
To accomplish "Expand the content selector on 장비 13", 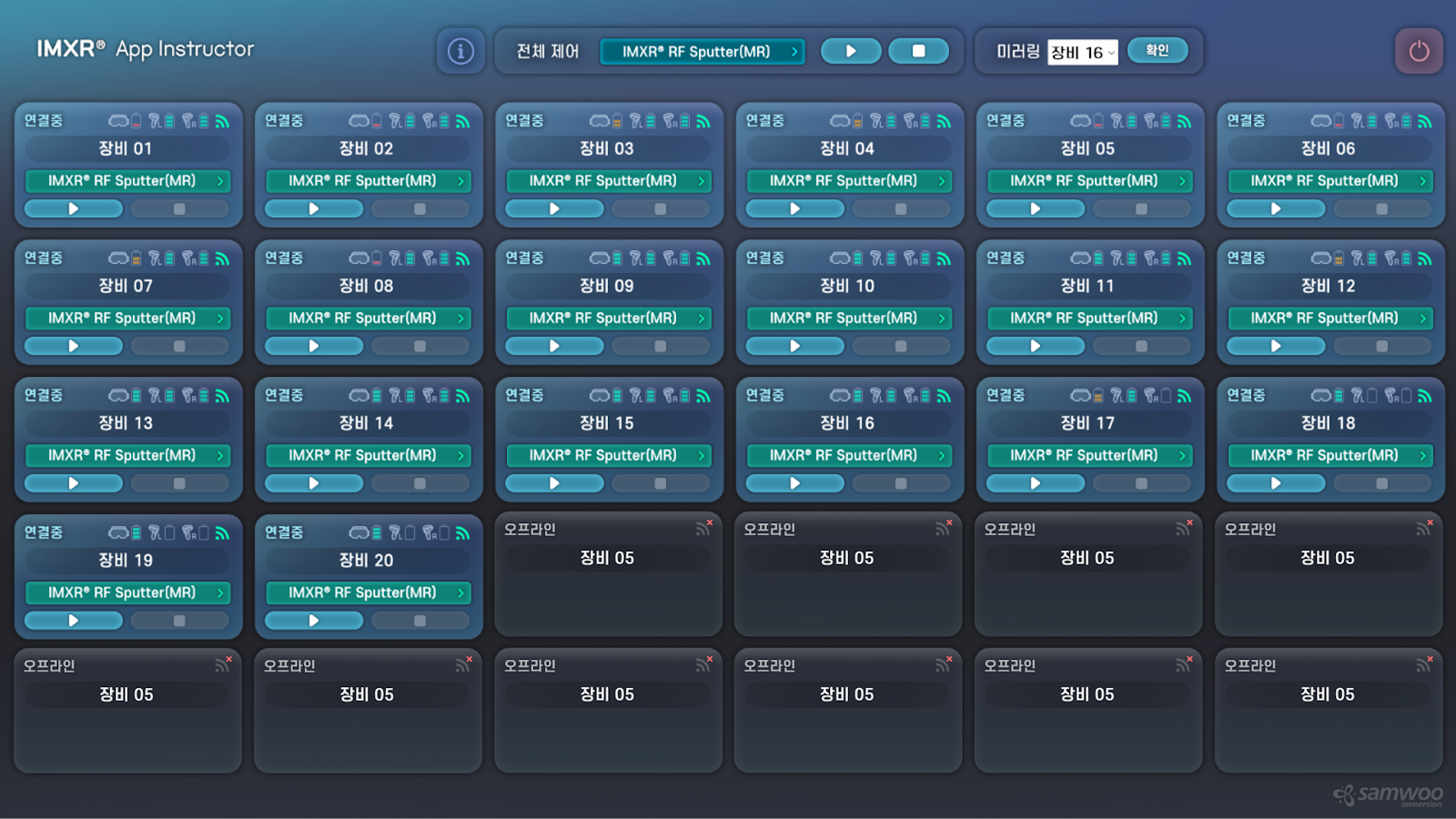I will point(127,456).
